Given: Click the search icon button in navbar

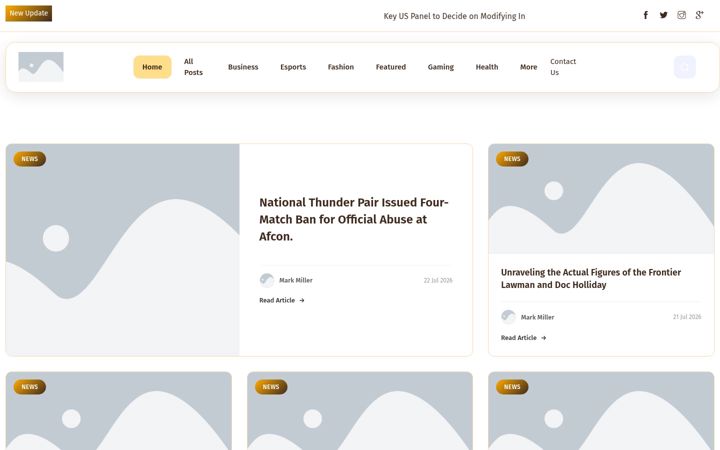Looking at the screenshot, I should 685,67.
